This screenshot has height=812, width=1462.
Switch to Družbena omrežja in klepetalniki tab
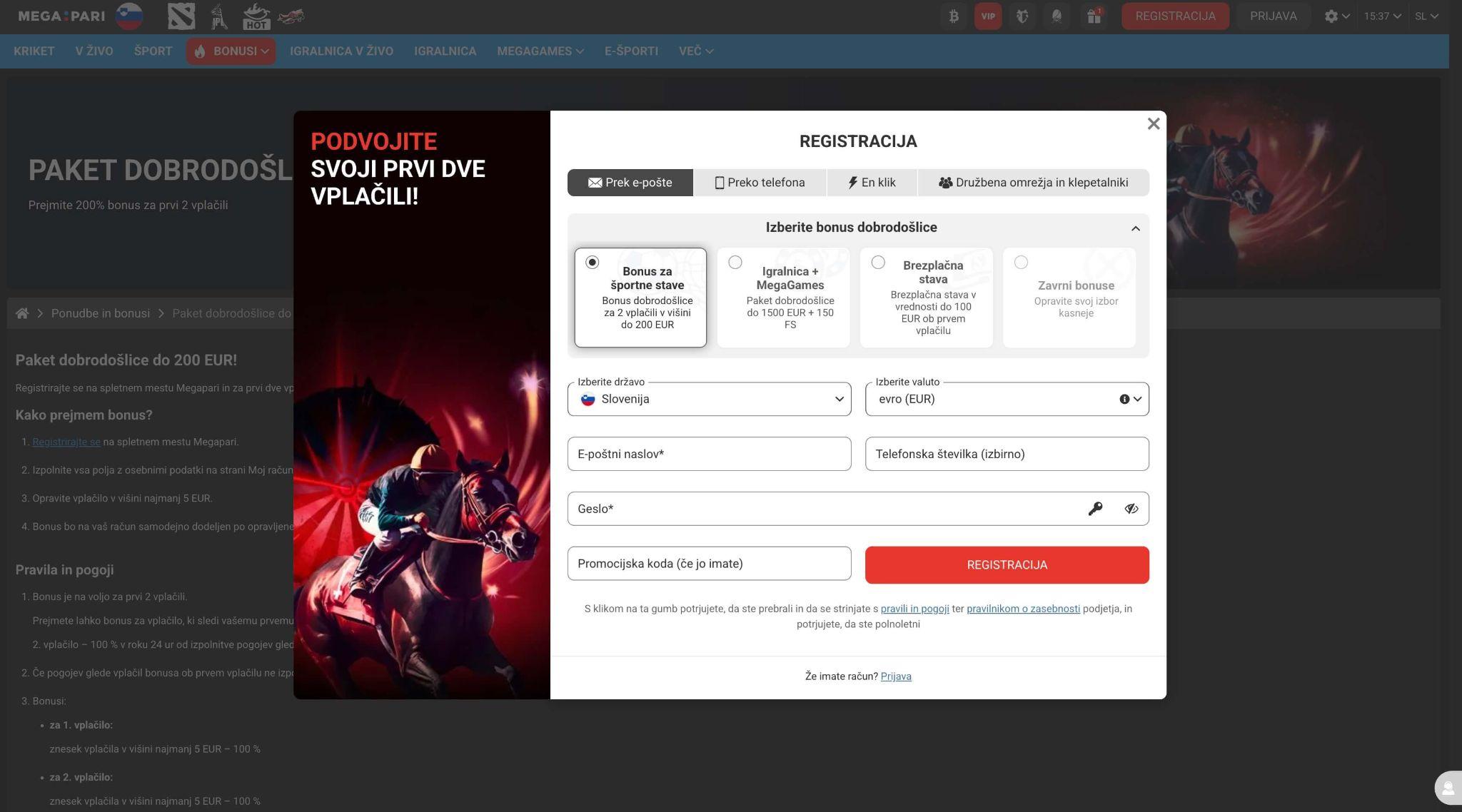point(1033,183)
